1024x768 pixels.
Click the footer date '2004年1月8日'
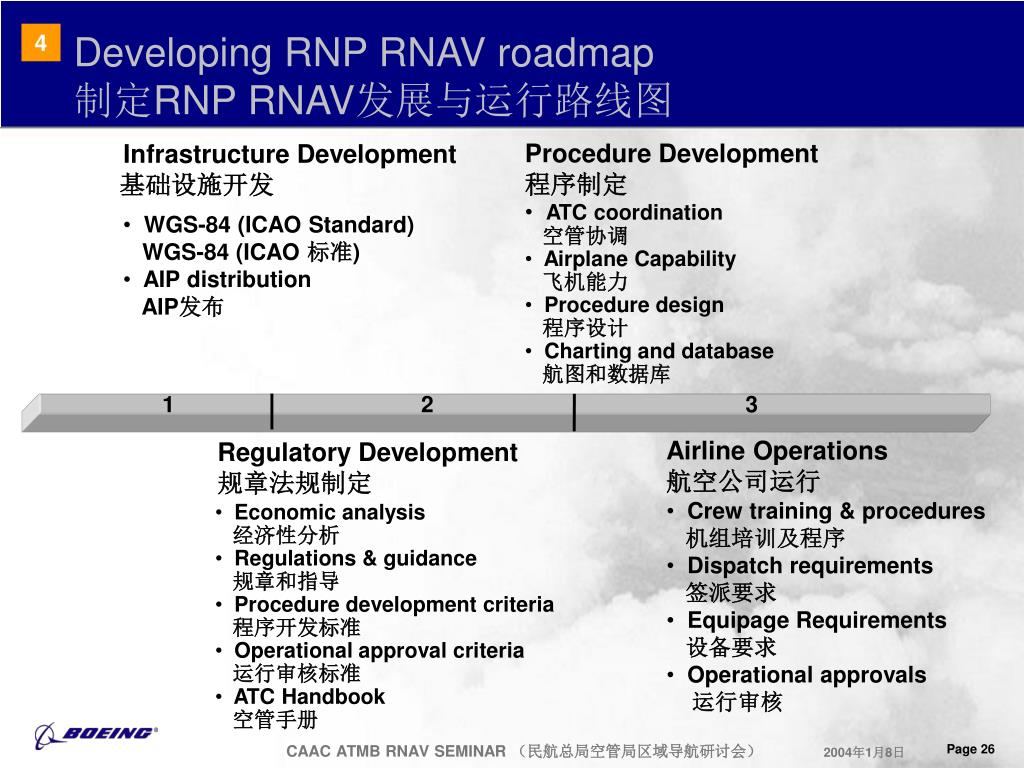pyautogui.click(x=863, y=752)
